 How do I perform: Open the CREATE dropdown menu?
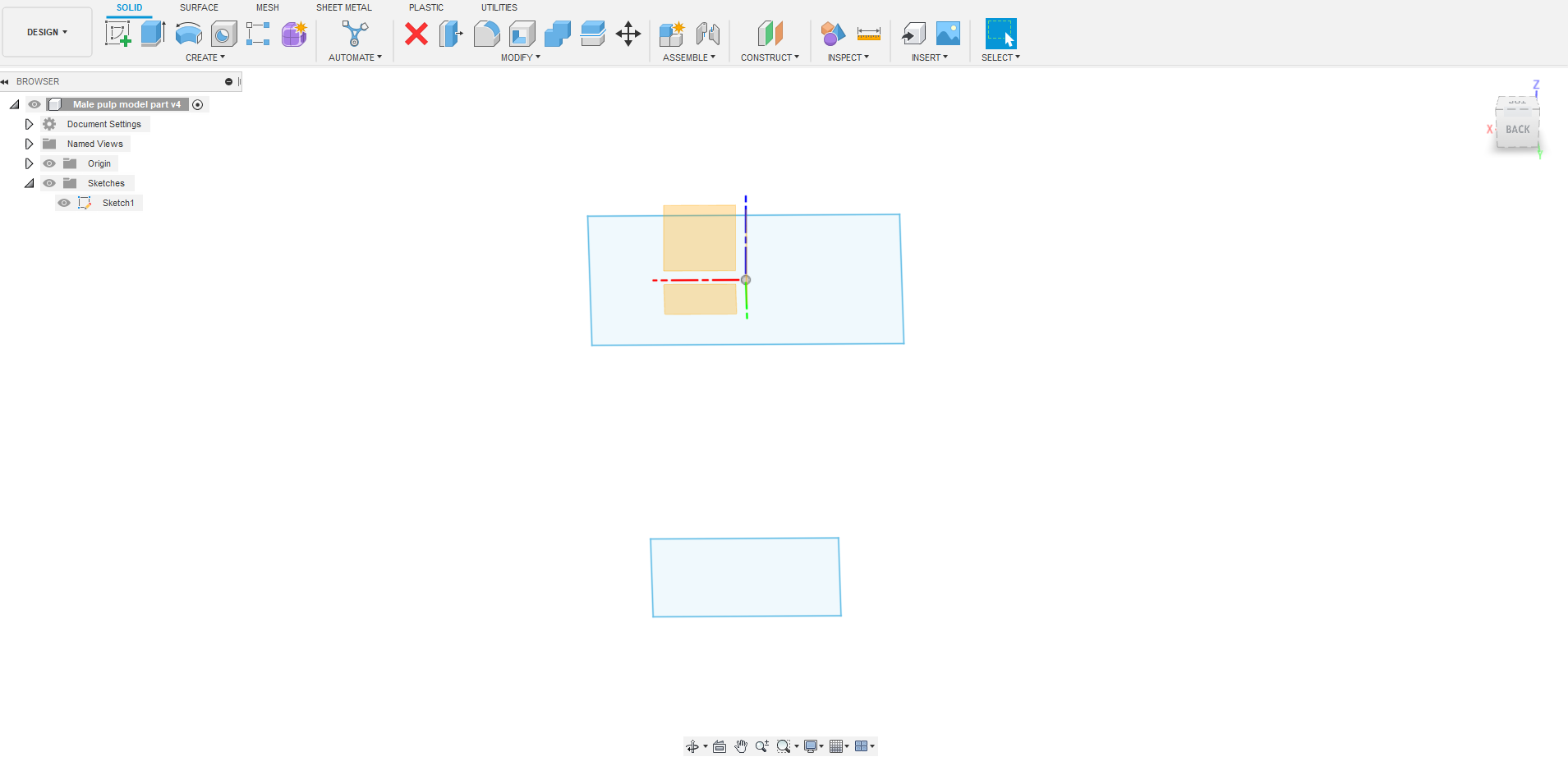pos(205,57)
